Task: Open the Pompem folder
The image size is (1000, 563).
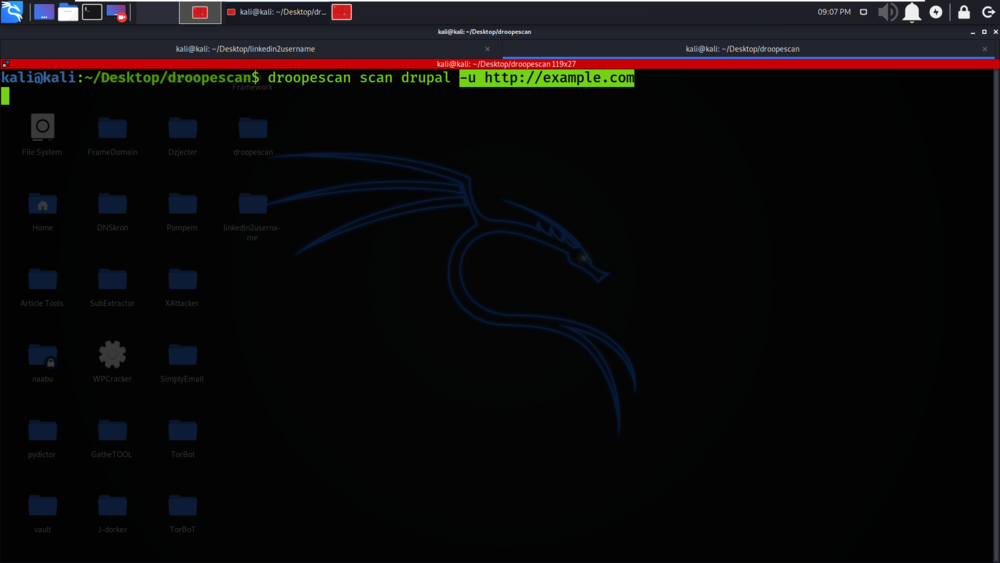Action: point(182,211)
